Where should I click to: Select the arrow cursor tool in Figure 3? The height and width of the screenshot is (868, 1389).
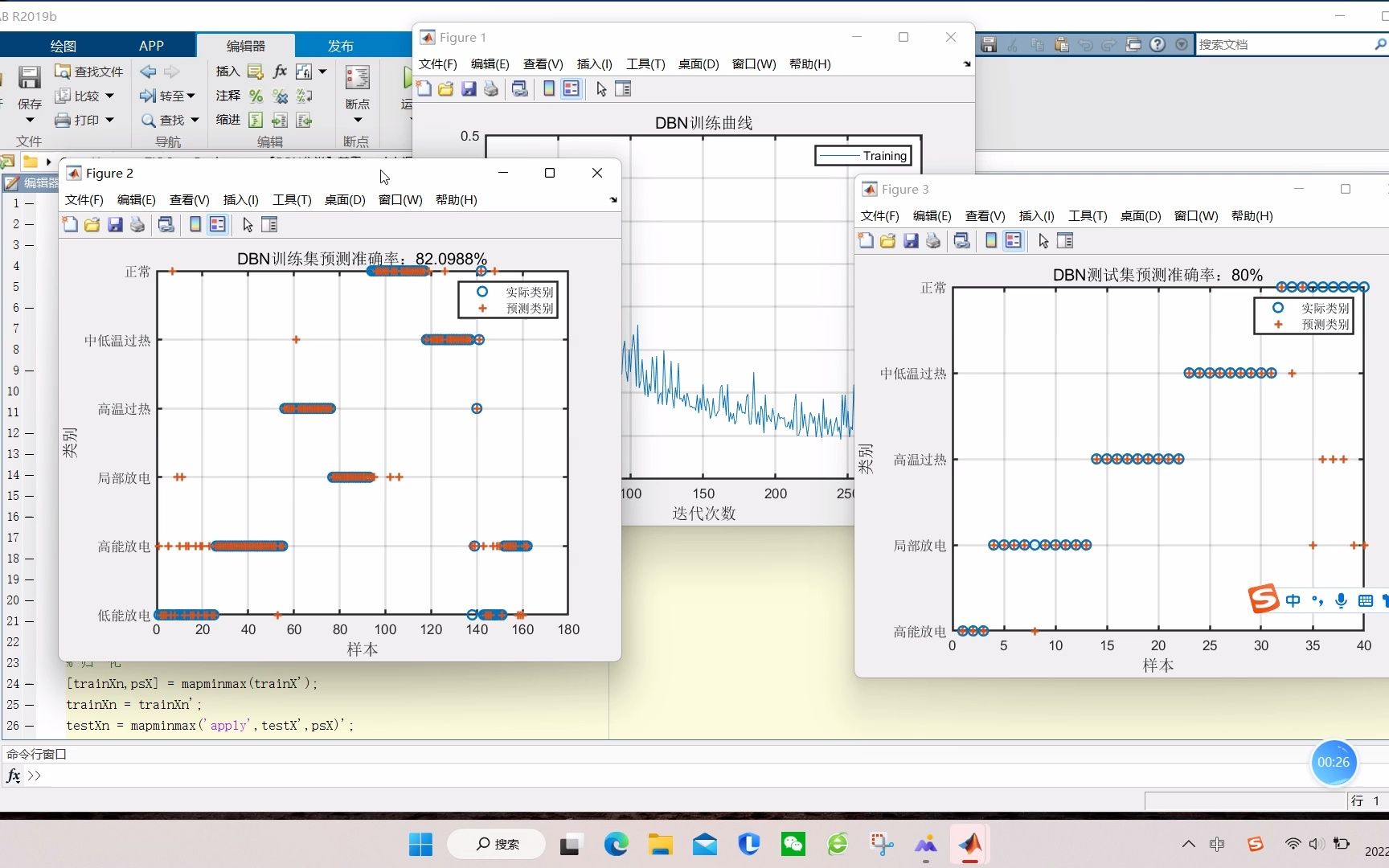point(1042,240)
